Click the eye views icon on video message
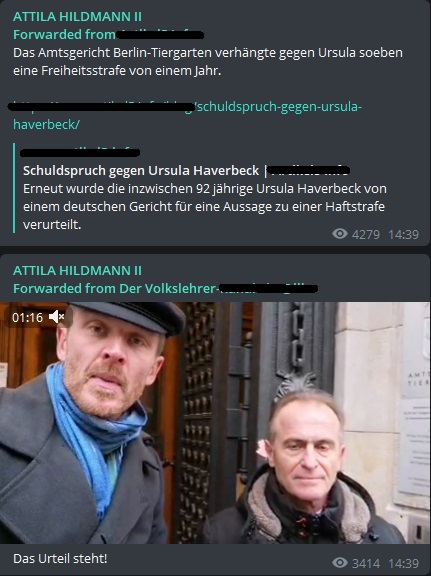Screen dimensions: 431x576 (x=340, y=563)
